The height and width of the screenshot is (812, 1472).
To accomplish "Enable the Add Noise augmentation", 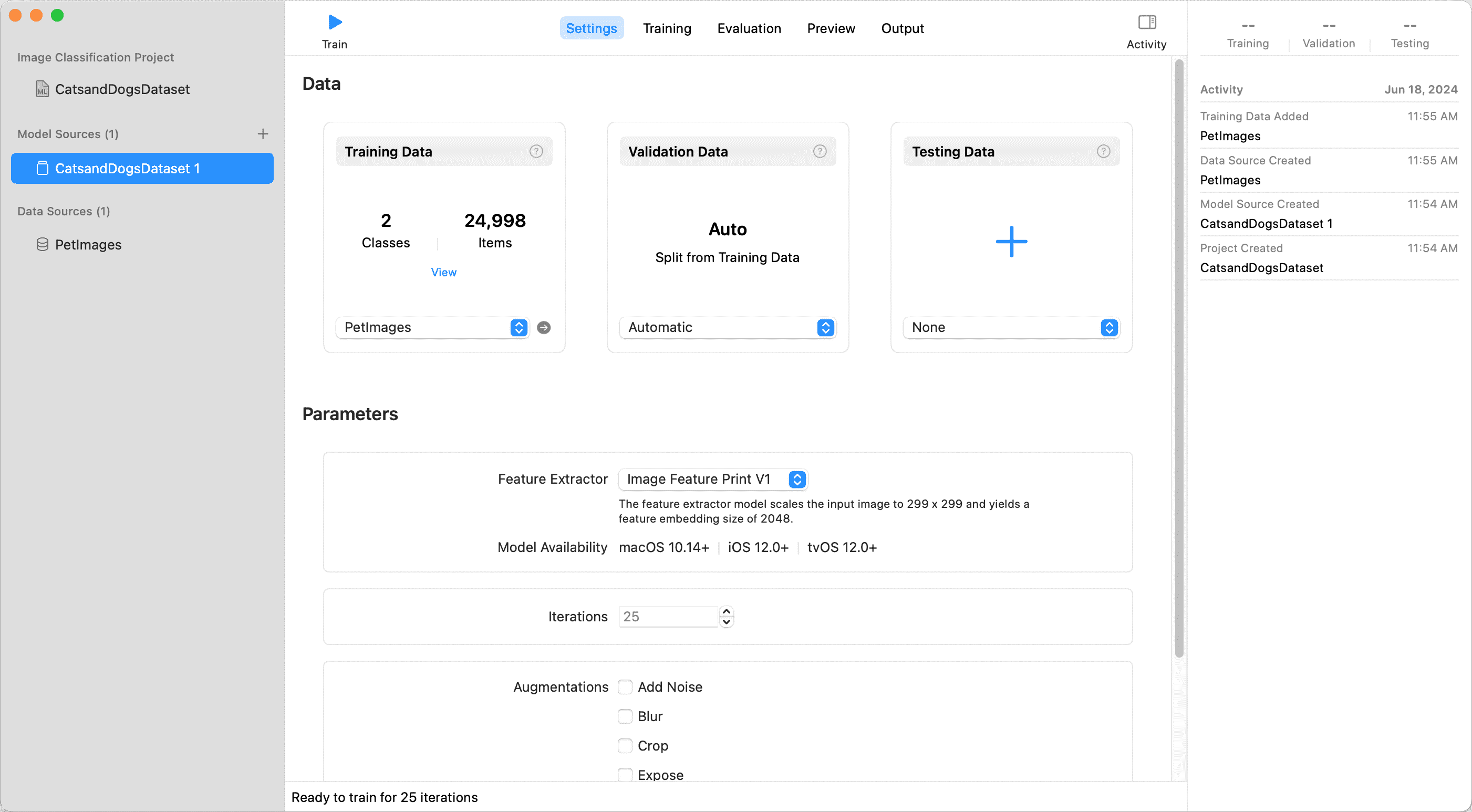I will pyautogui.click(x=625, y=687).
